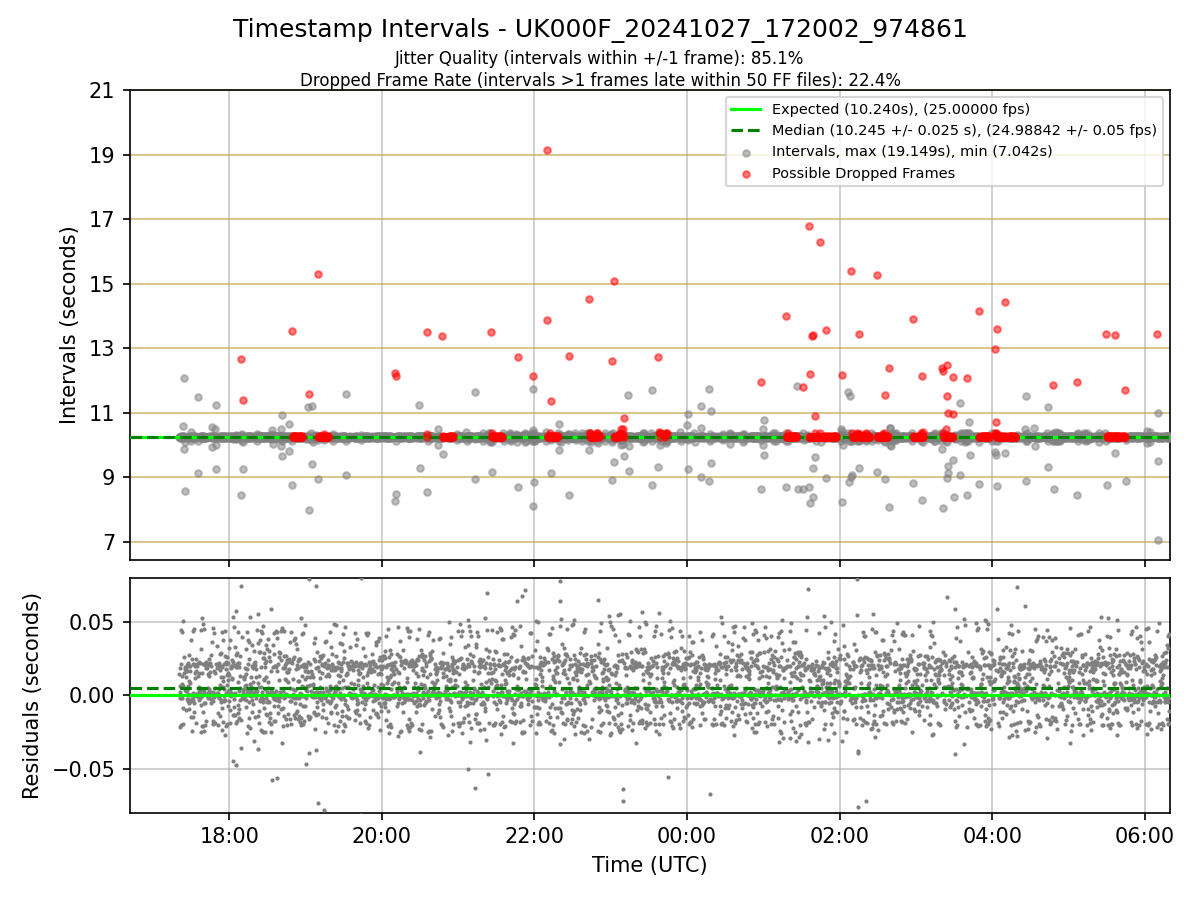
Task: Click the dashed dark green 'Median' legend marker
Action: [x=746, y=130]
